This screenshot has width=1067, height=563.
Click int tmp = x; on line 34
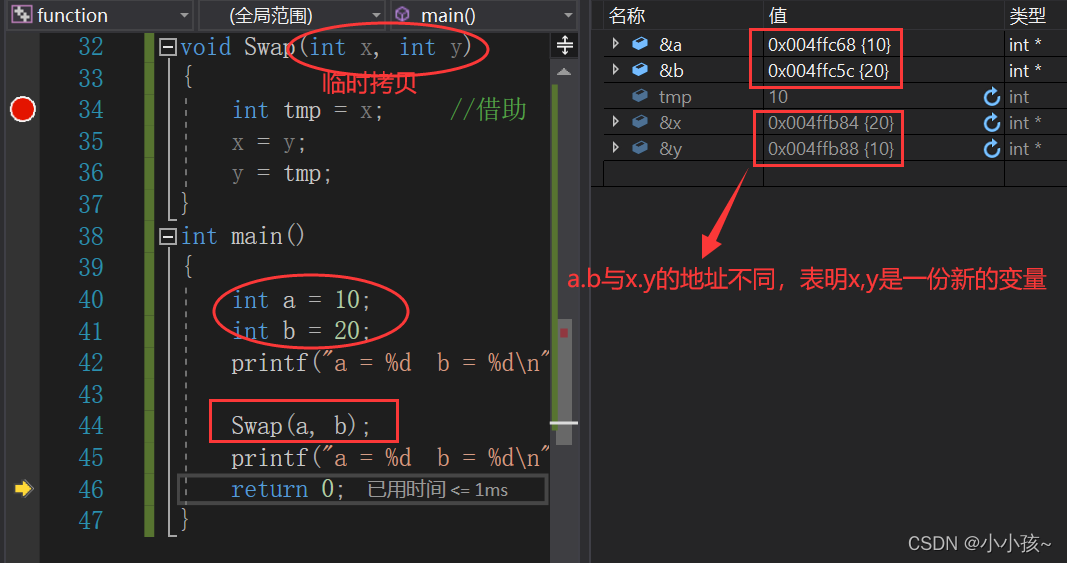pos(308,110)
